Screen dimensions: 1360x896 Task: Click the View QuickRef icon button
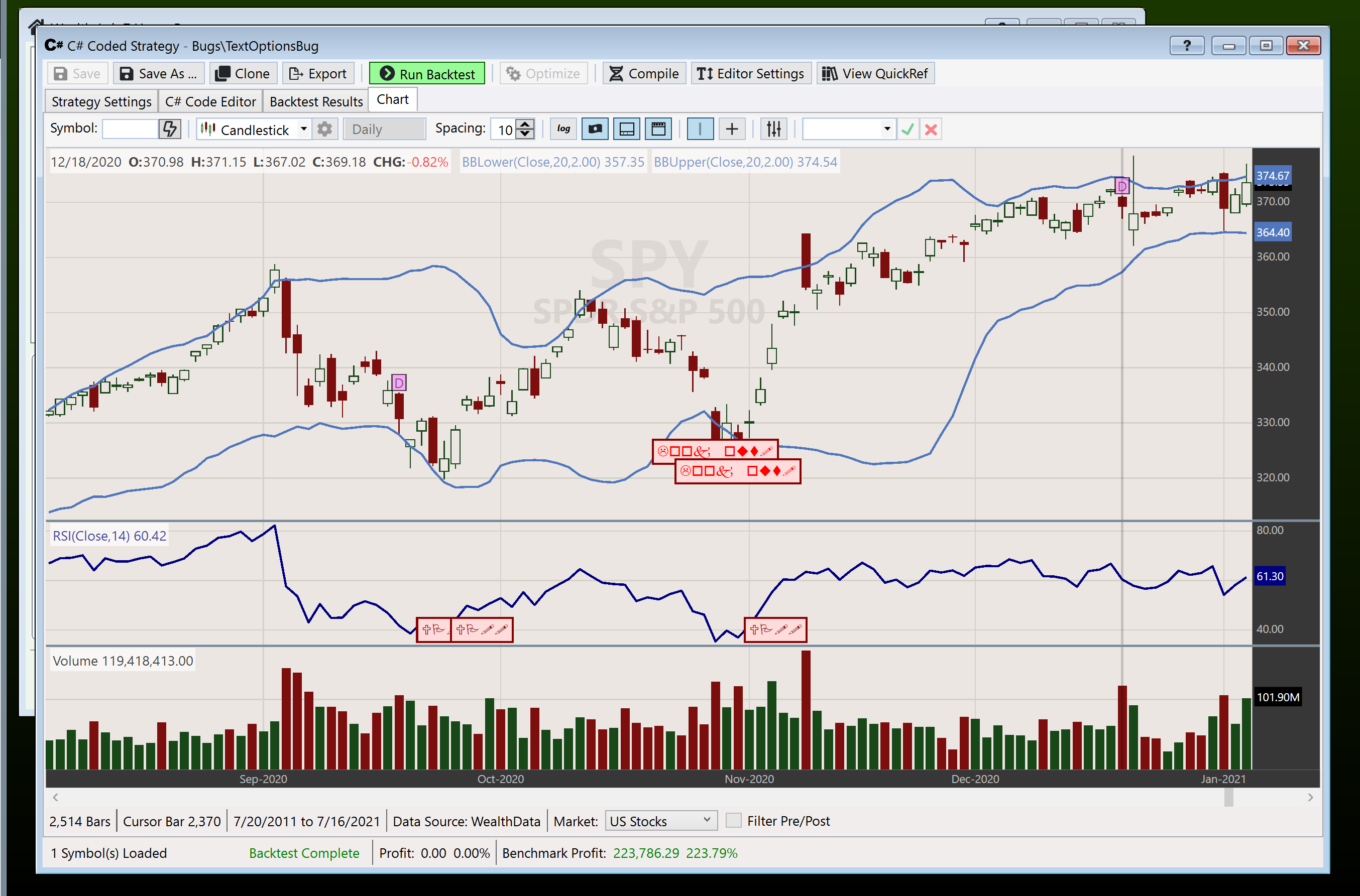[x=875, y=74]
